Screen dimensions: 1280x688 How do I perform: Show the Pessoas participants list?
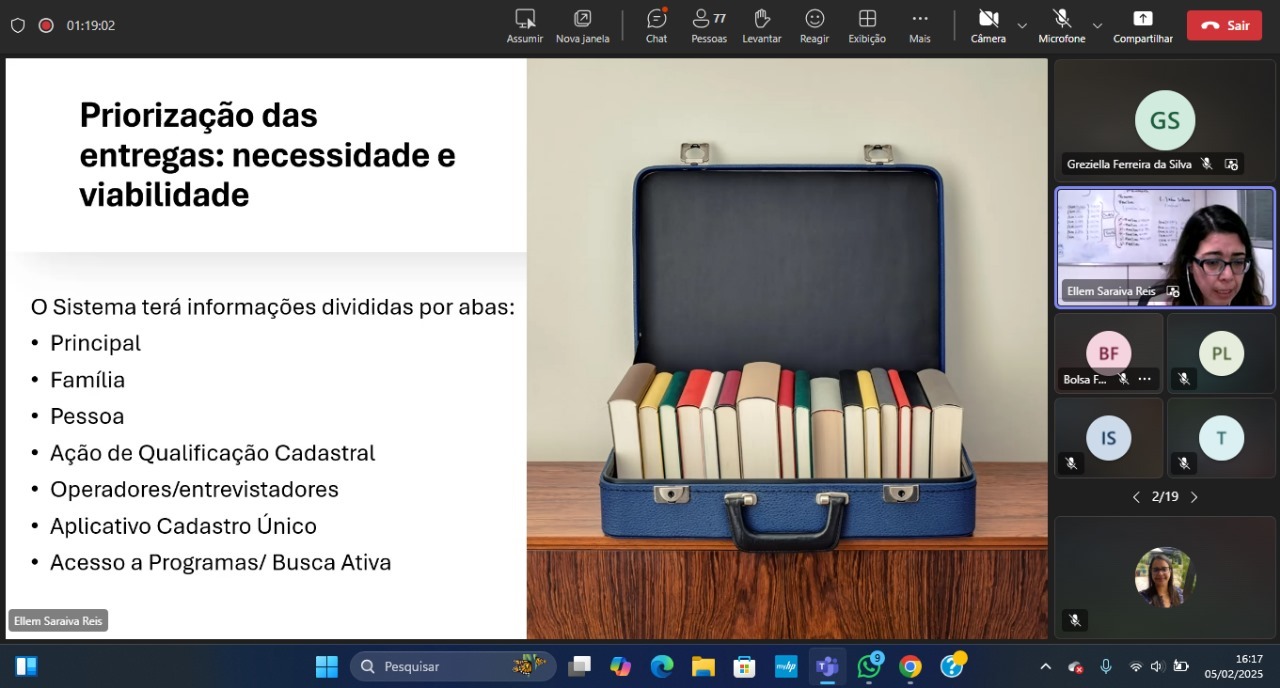pyautogui.click(x=709, y=26)
